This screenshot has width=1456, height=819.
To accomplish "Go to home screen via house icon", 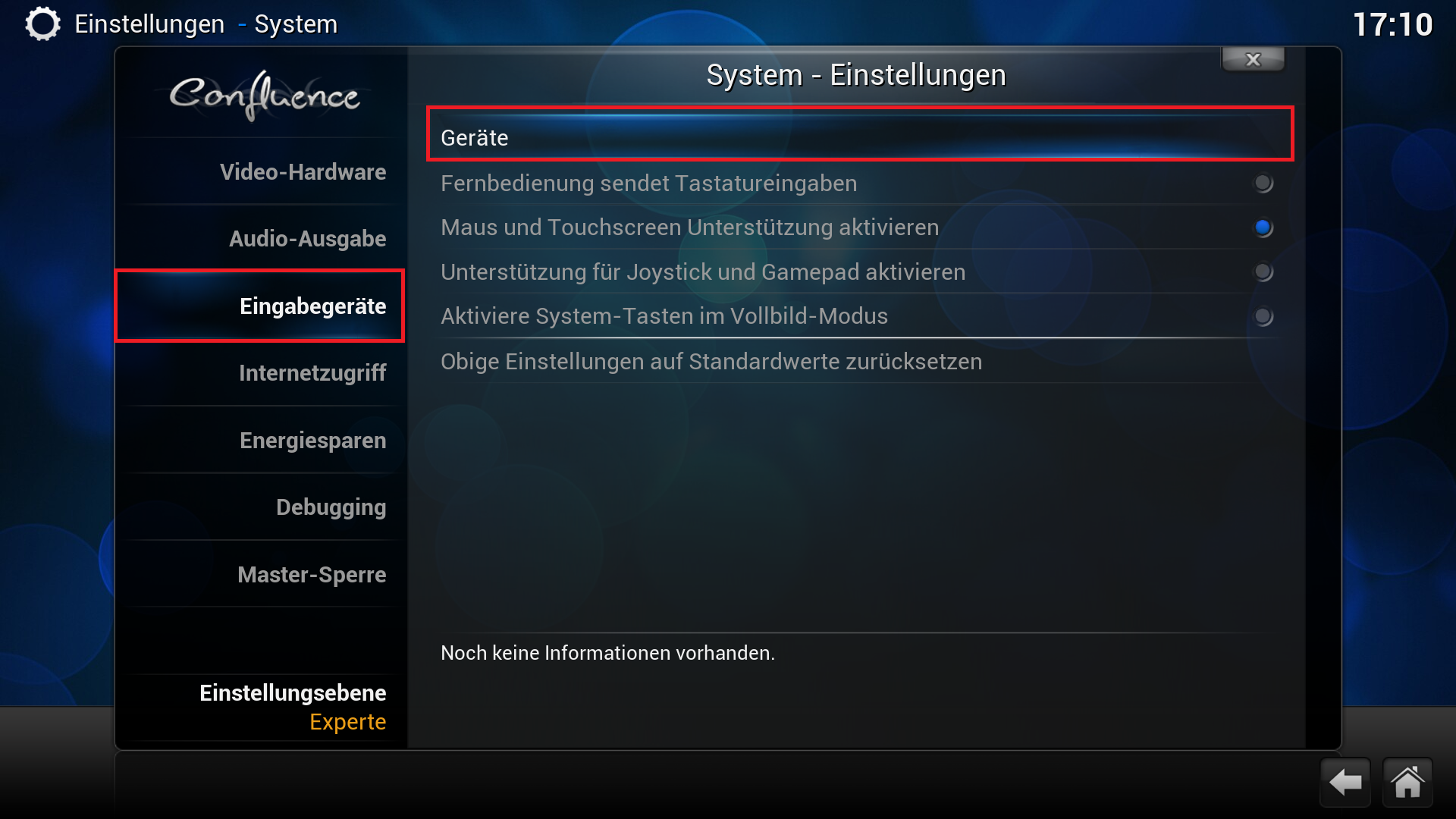I will (x=1407, y=782).
